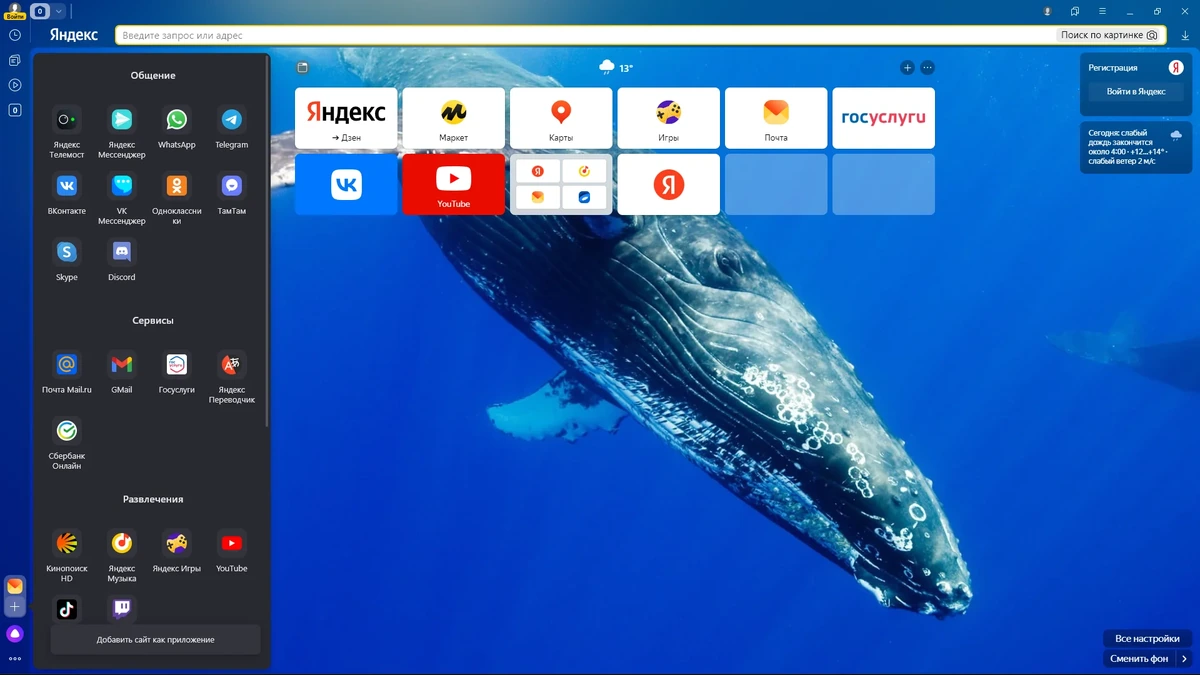Launch Skype from the apps panel
Screen dimensions: 1200x675
click(67, 252)
